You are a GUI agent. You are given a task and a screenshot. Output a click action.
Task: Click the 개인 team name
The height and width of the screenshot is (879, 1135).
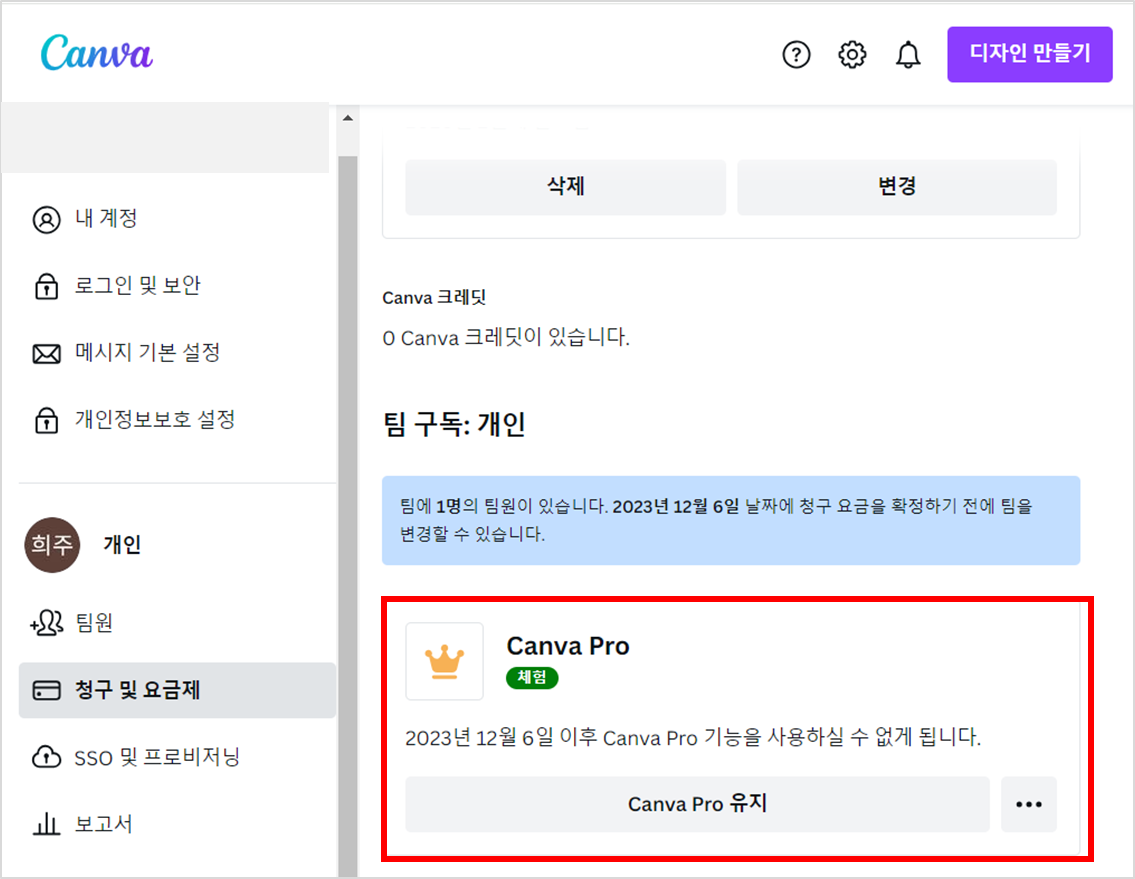(x=122, y=544)
